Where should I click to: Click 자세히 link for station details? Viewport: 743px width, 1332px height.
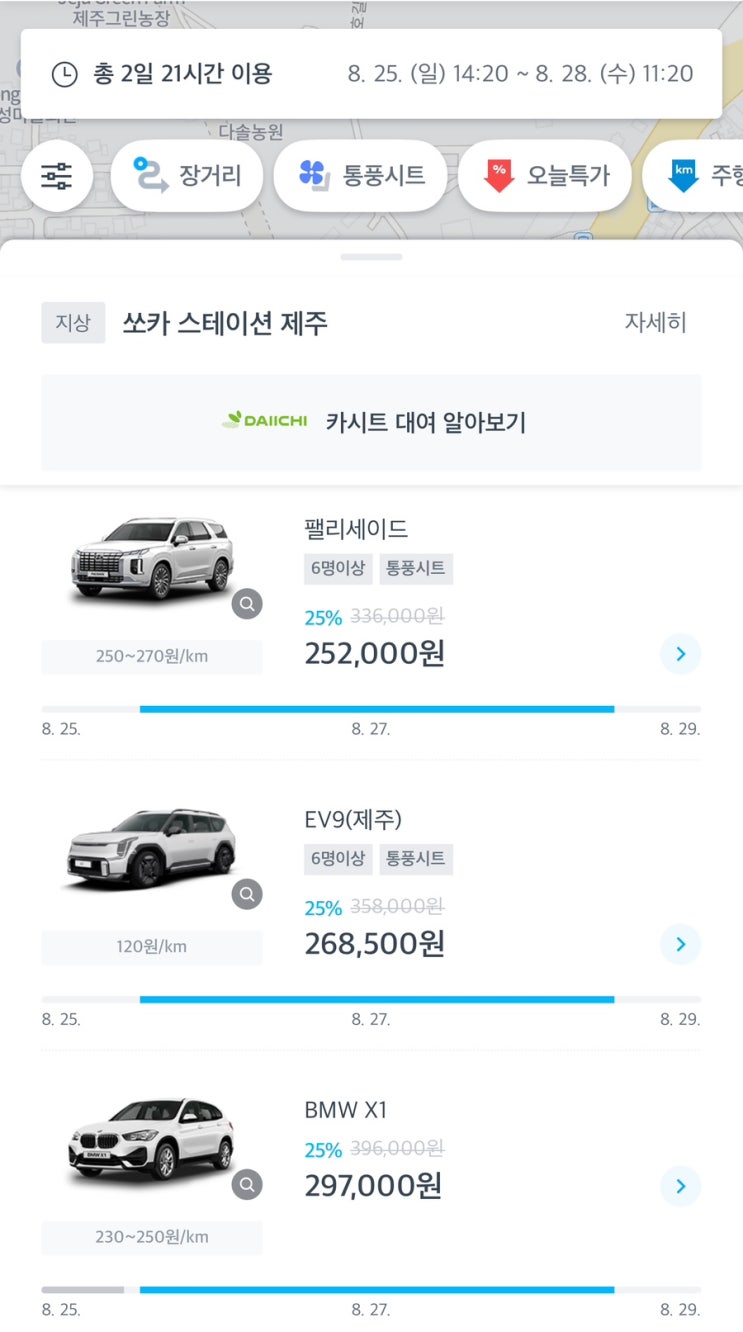click(655, 322)
